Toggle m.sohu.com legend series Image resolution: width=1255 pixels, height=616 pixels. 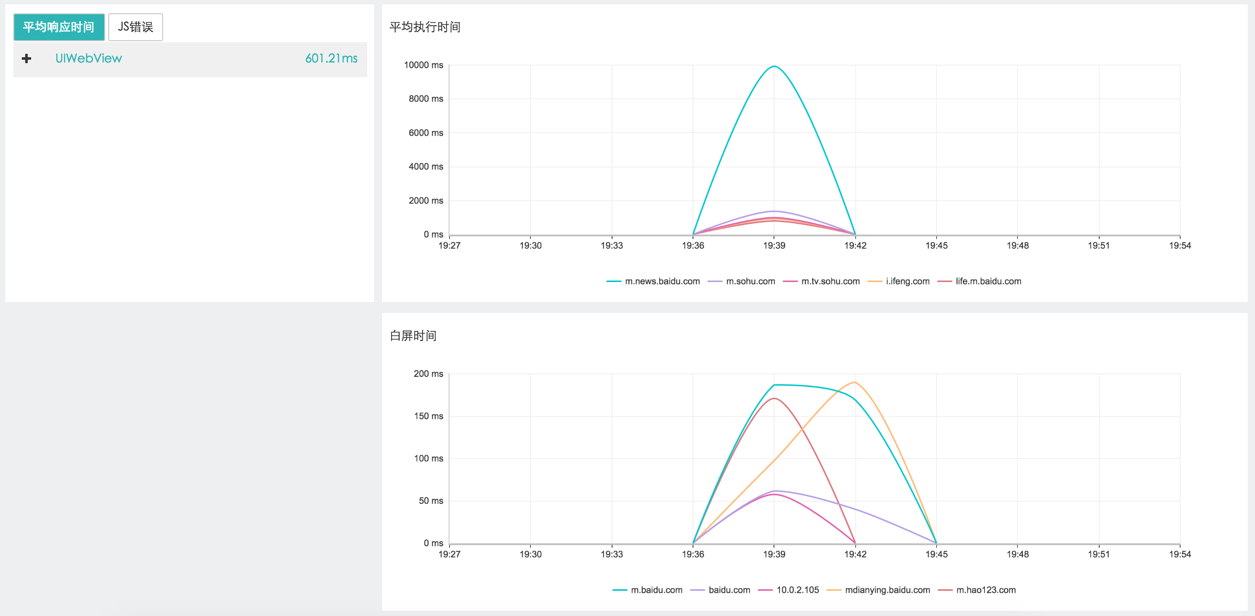741,282
